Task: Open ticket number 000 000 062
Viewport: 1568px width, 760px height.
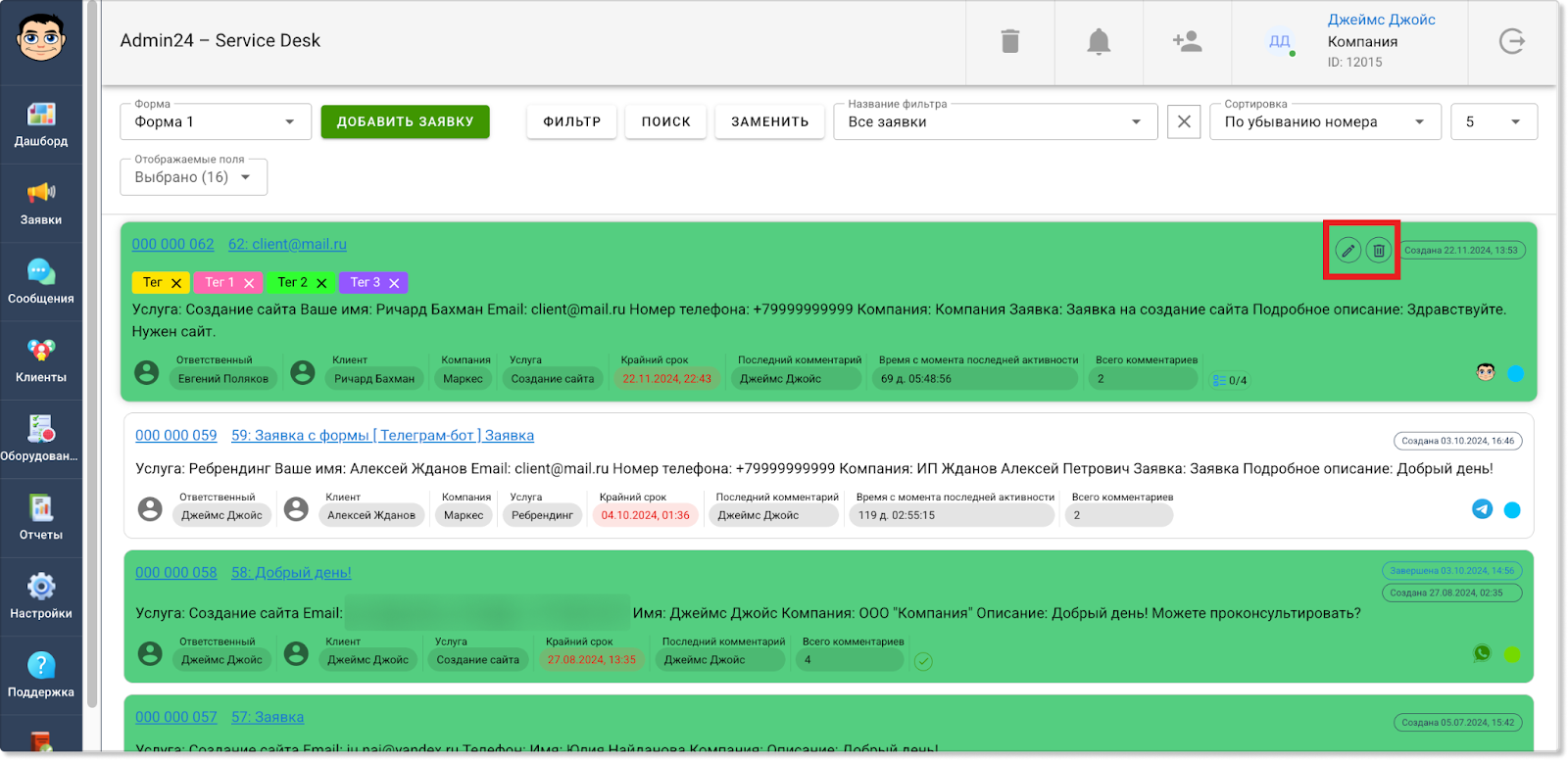Action: [172, 244]
